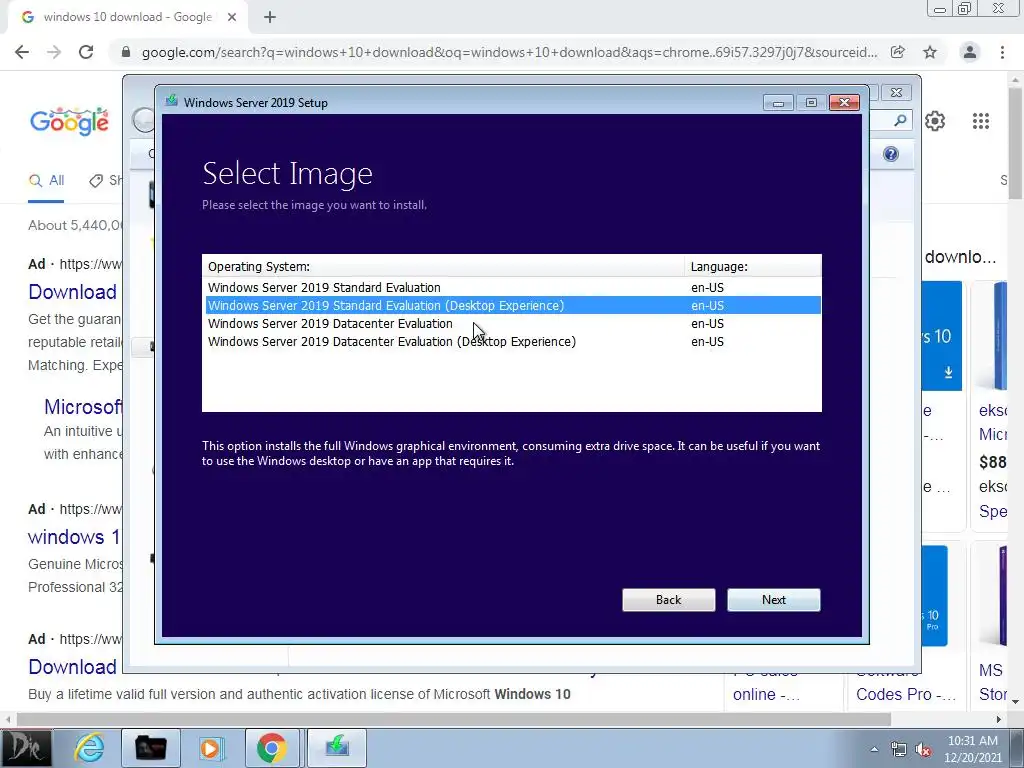Click the search magnifier in background window
Image resolution: width=1024 pixels, height=768 pixels.
tap(900, 120)
